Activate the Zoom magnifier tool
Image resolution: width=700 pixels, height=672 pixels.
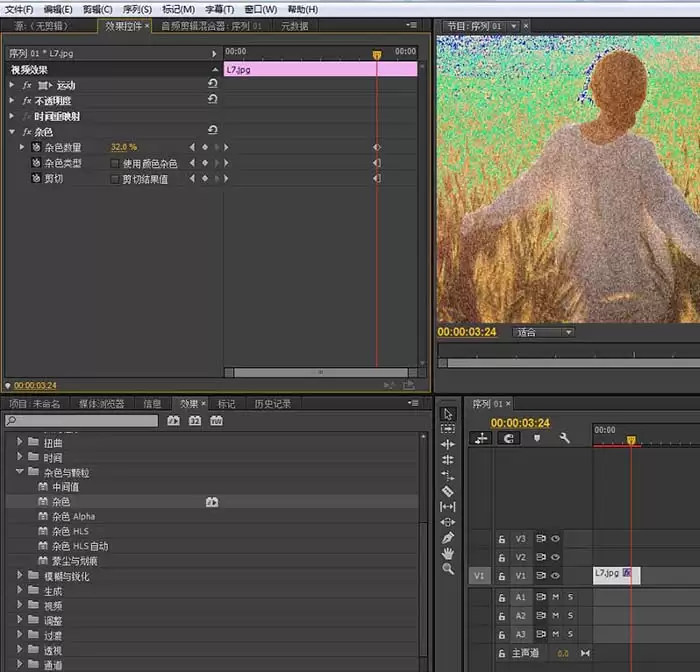pos(448,569)
